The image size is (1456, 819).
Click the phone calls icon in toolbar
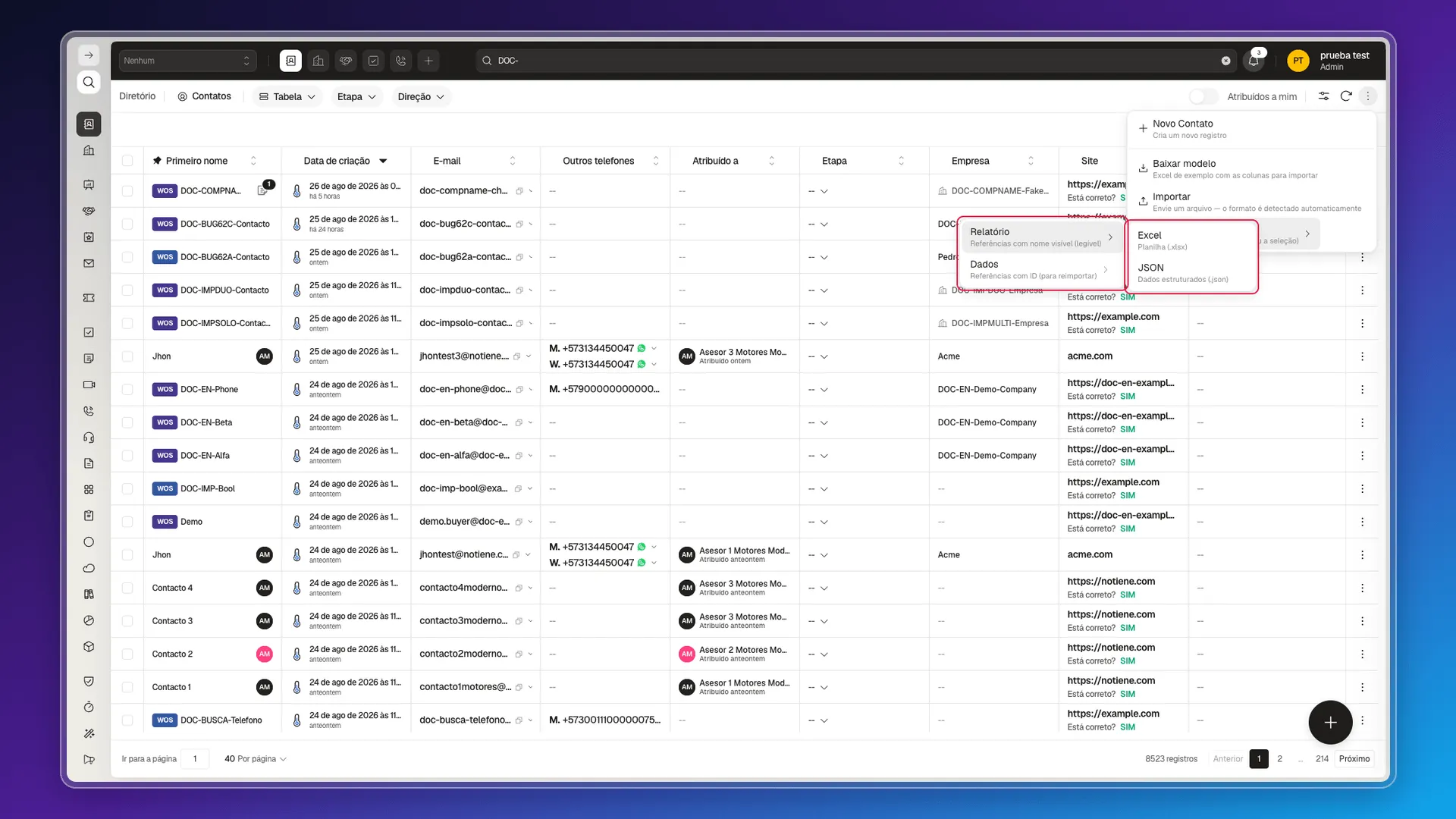(401, 61)
